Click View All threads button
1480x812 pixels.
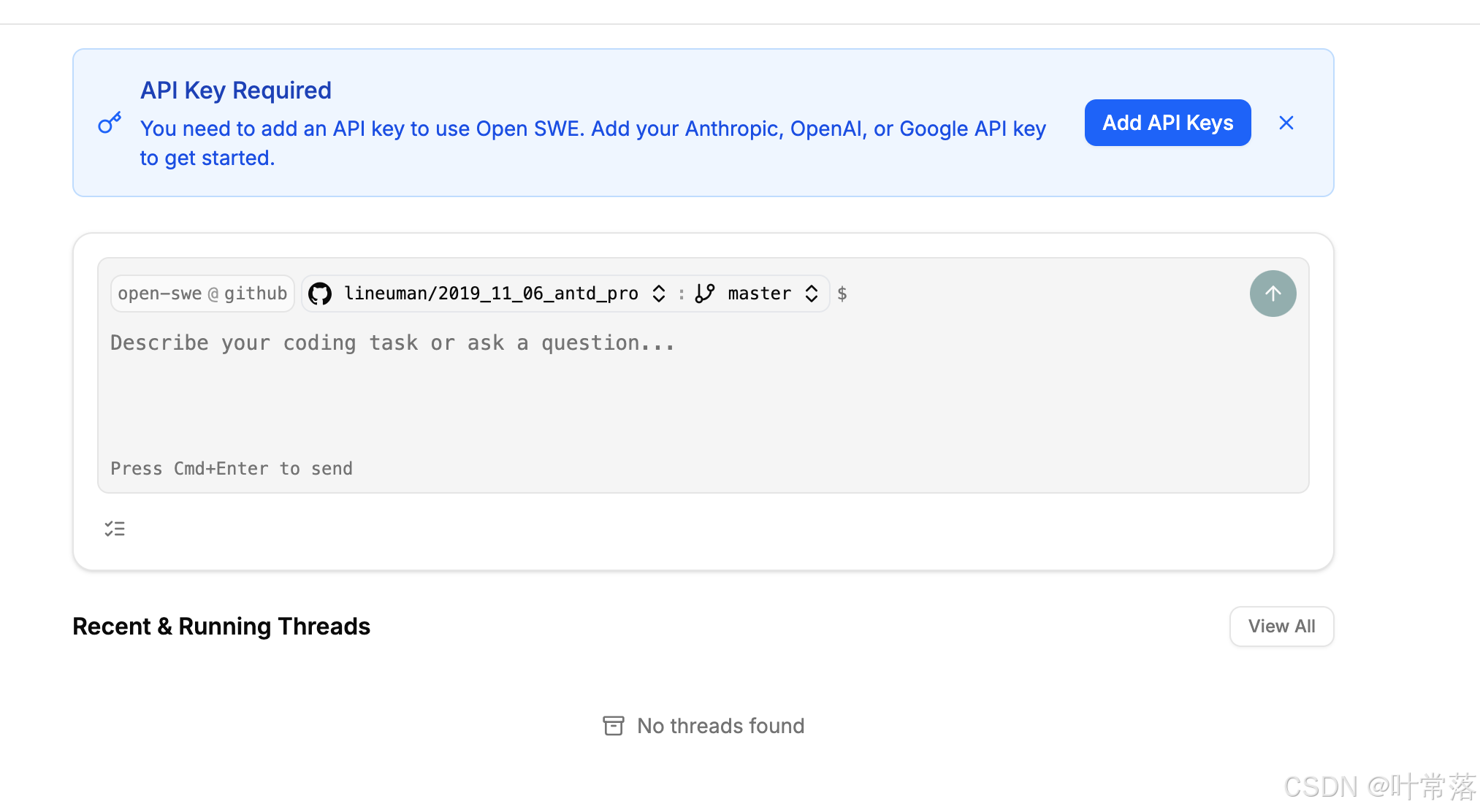(1281, 627)
